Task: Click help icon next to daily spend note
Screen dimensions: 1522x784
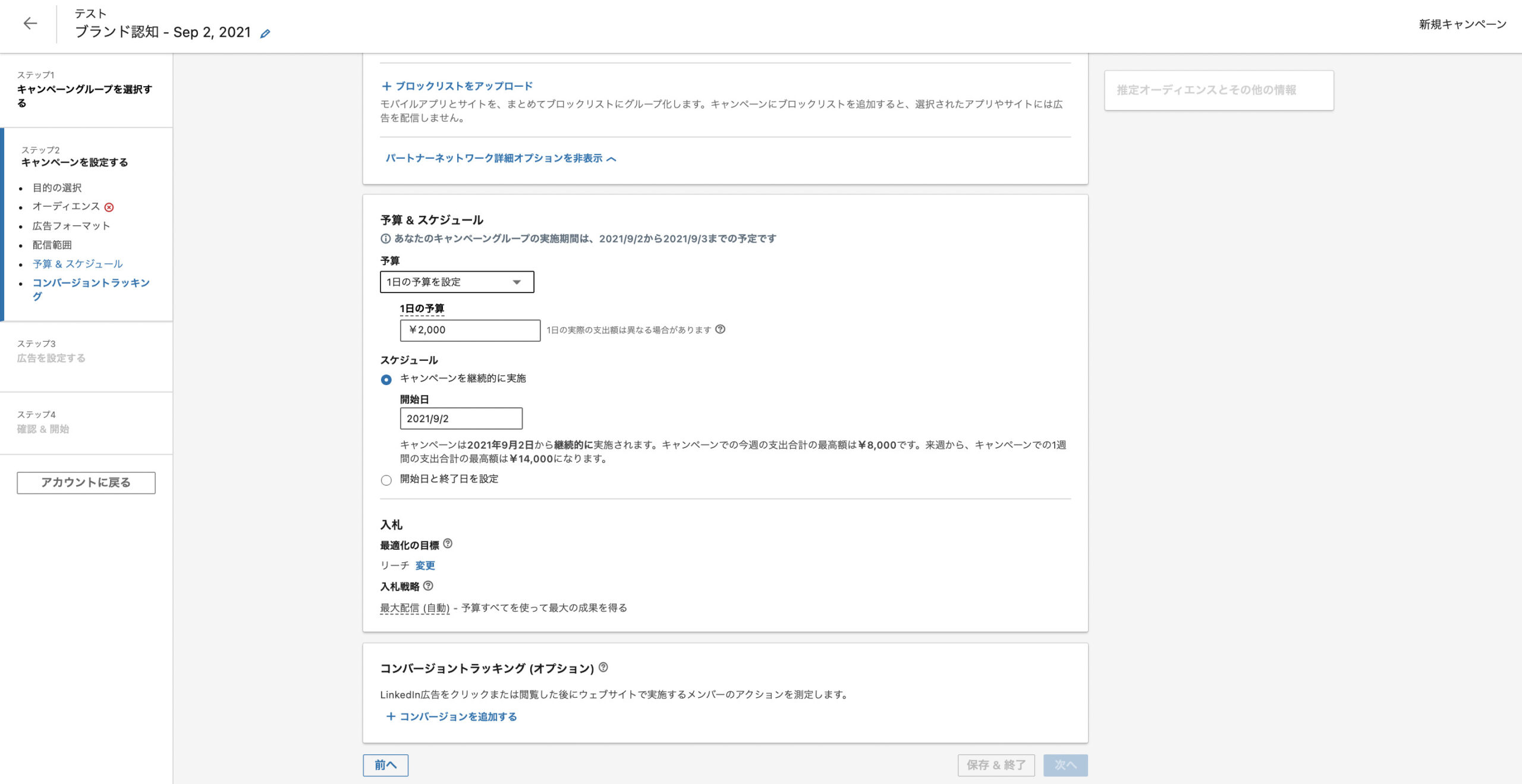Action: (x=720, y=329)
